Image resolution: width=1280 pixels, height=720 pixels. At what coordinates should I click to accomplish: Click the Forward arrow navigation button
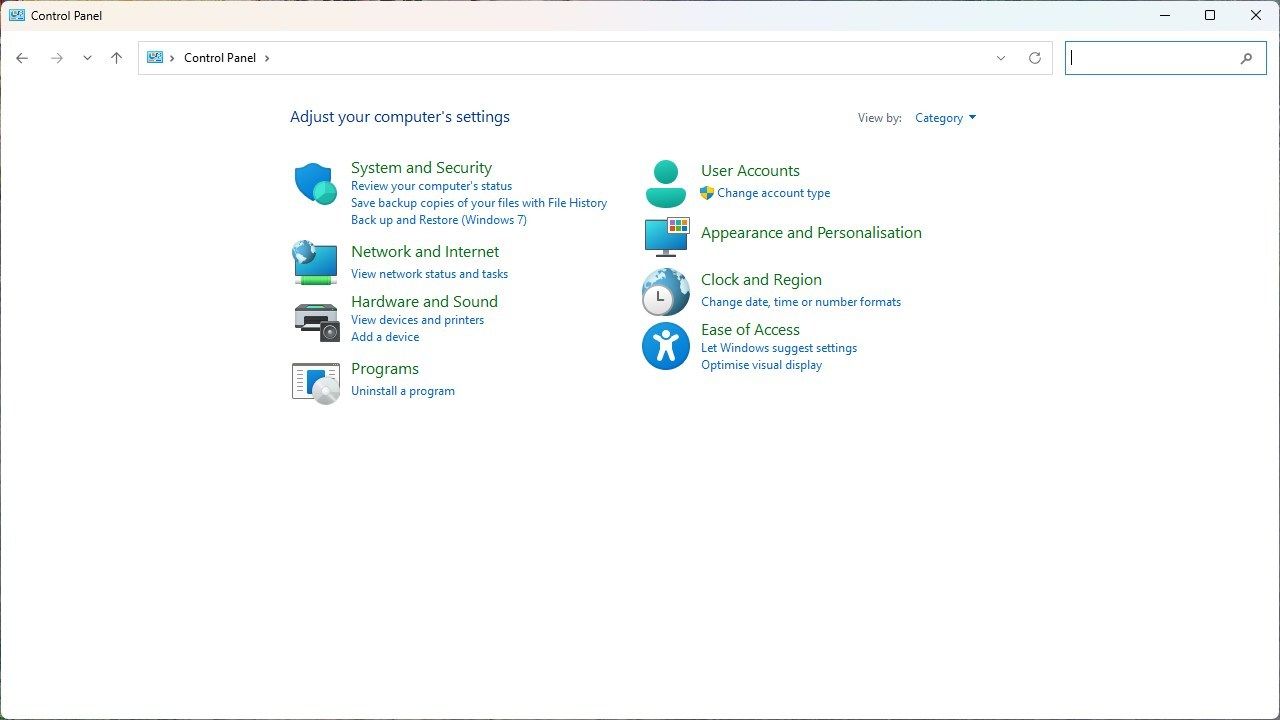coord(57,58)
